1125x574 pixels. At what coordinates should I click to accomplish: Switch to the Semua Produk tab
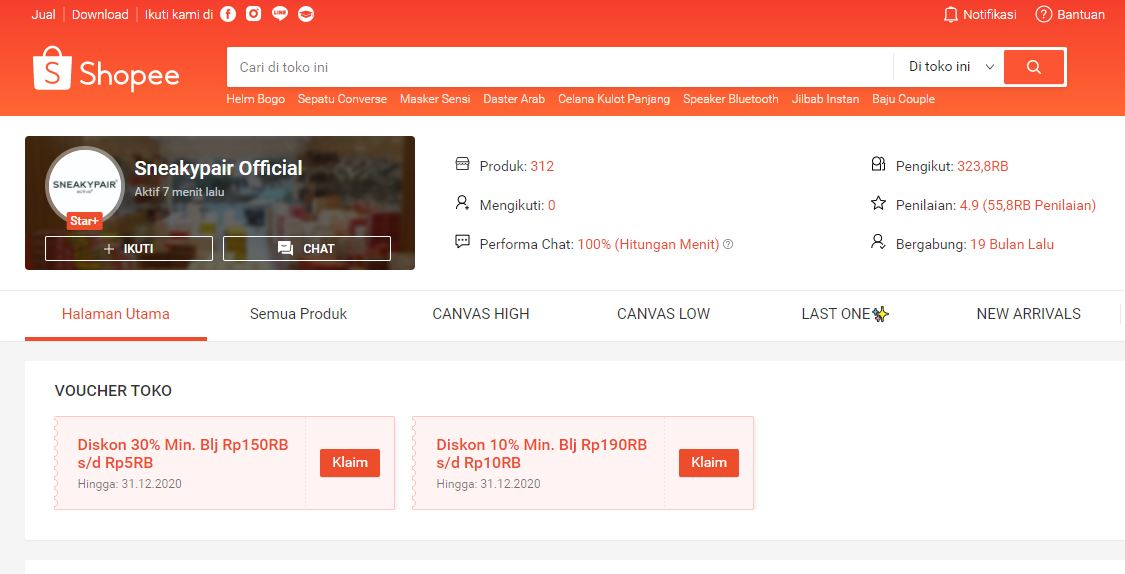pyautogui.click(x=298, y=314)
